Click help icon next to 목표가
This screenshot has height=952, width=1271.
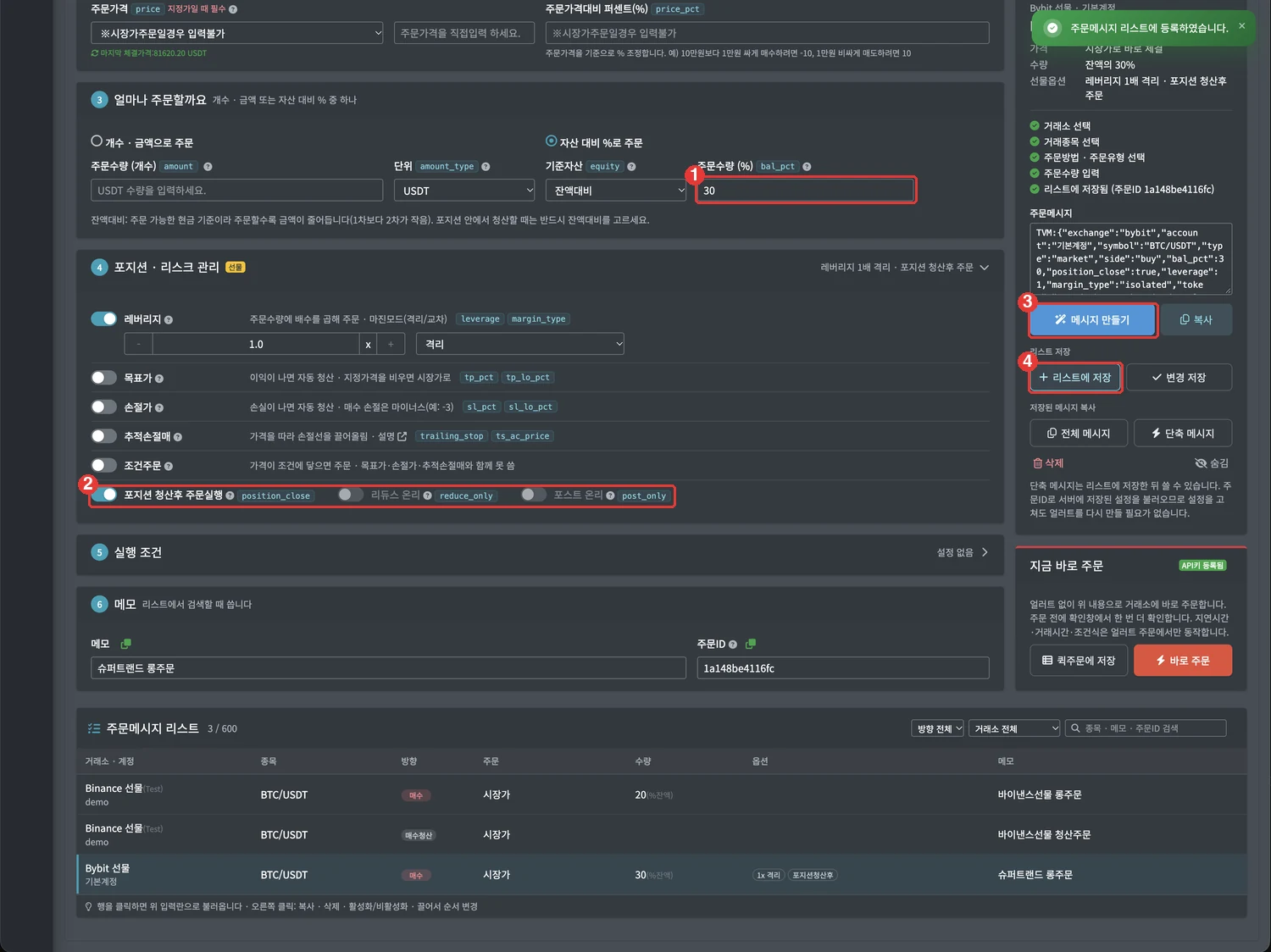click(x=159, y=379)
